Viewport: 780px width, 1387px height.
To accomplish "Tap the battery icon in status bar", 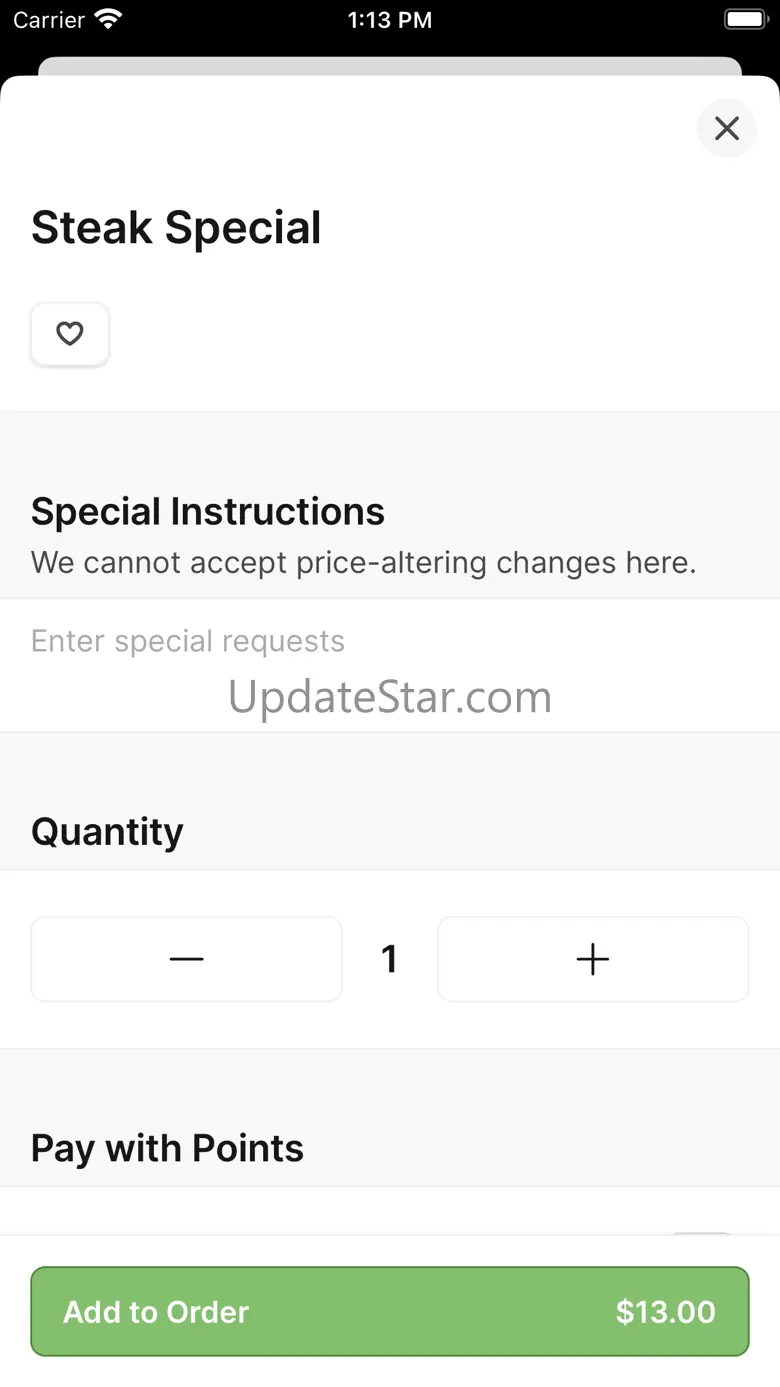I will [x=744, y=19].
